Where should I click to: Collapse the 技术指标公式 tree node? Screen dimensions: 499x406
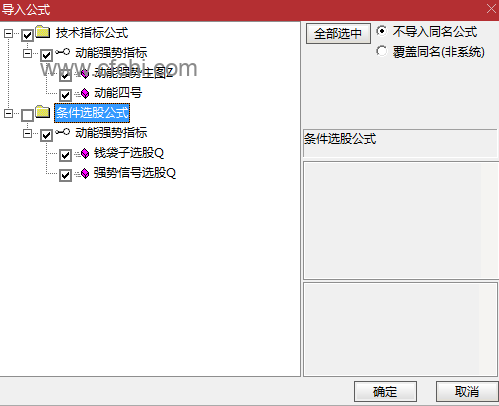[x=8, y=33]
